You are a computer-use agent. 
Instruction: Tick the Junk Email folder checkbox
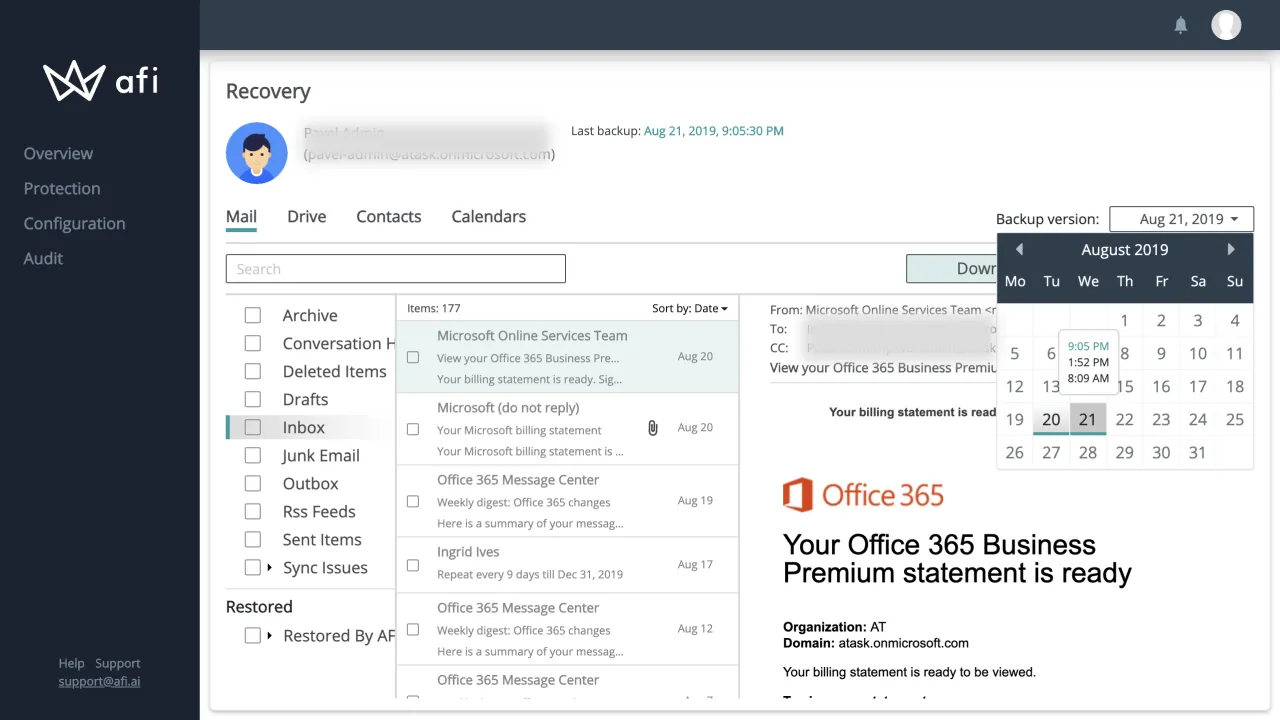pos(253,455)
